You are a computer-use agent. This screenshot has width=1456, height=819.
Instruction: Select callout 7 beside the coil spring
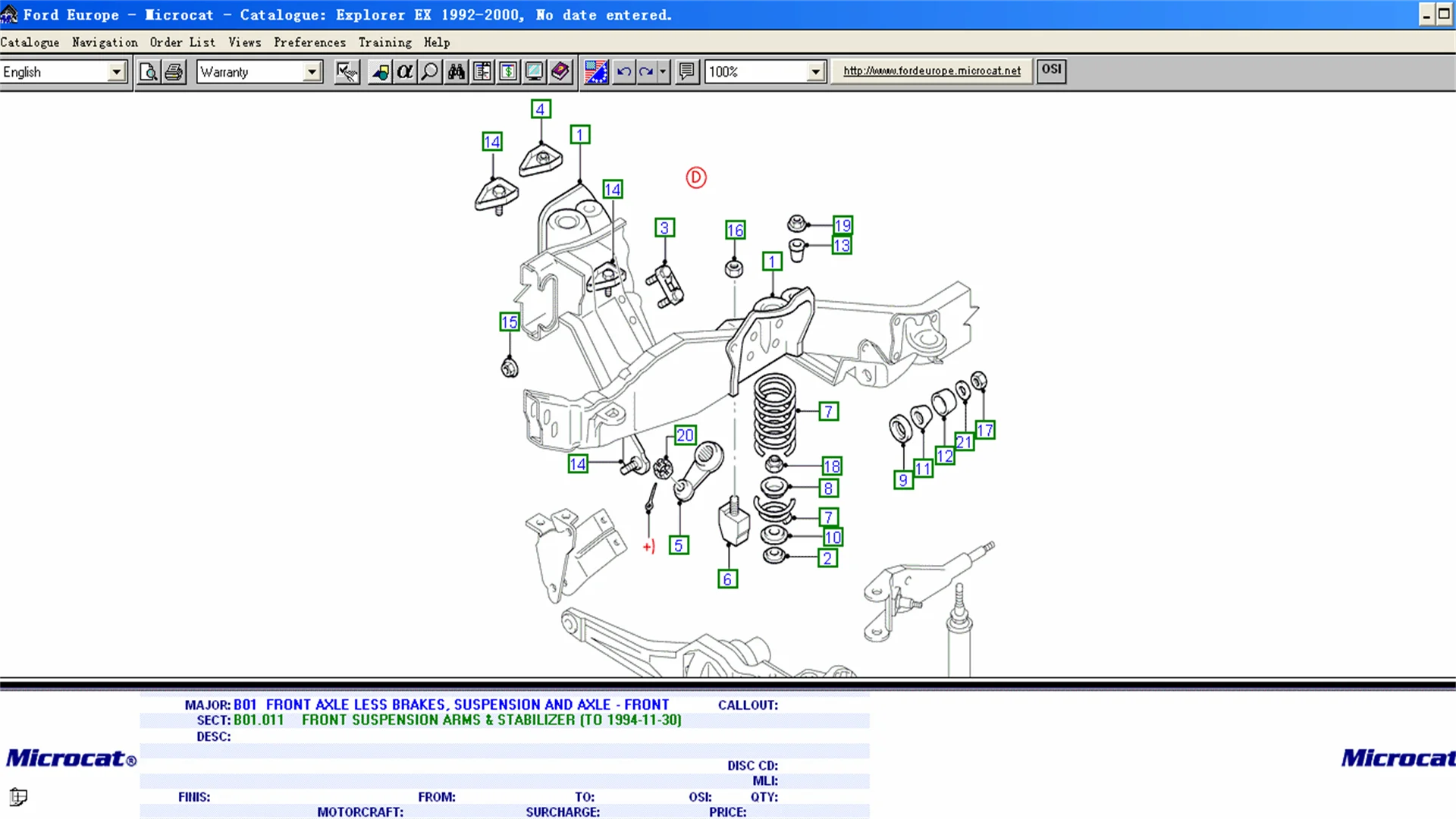[x=829, y=412]
